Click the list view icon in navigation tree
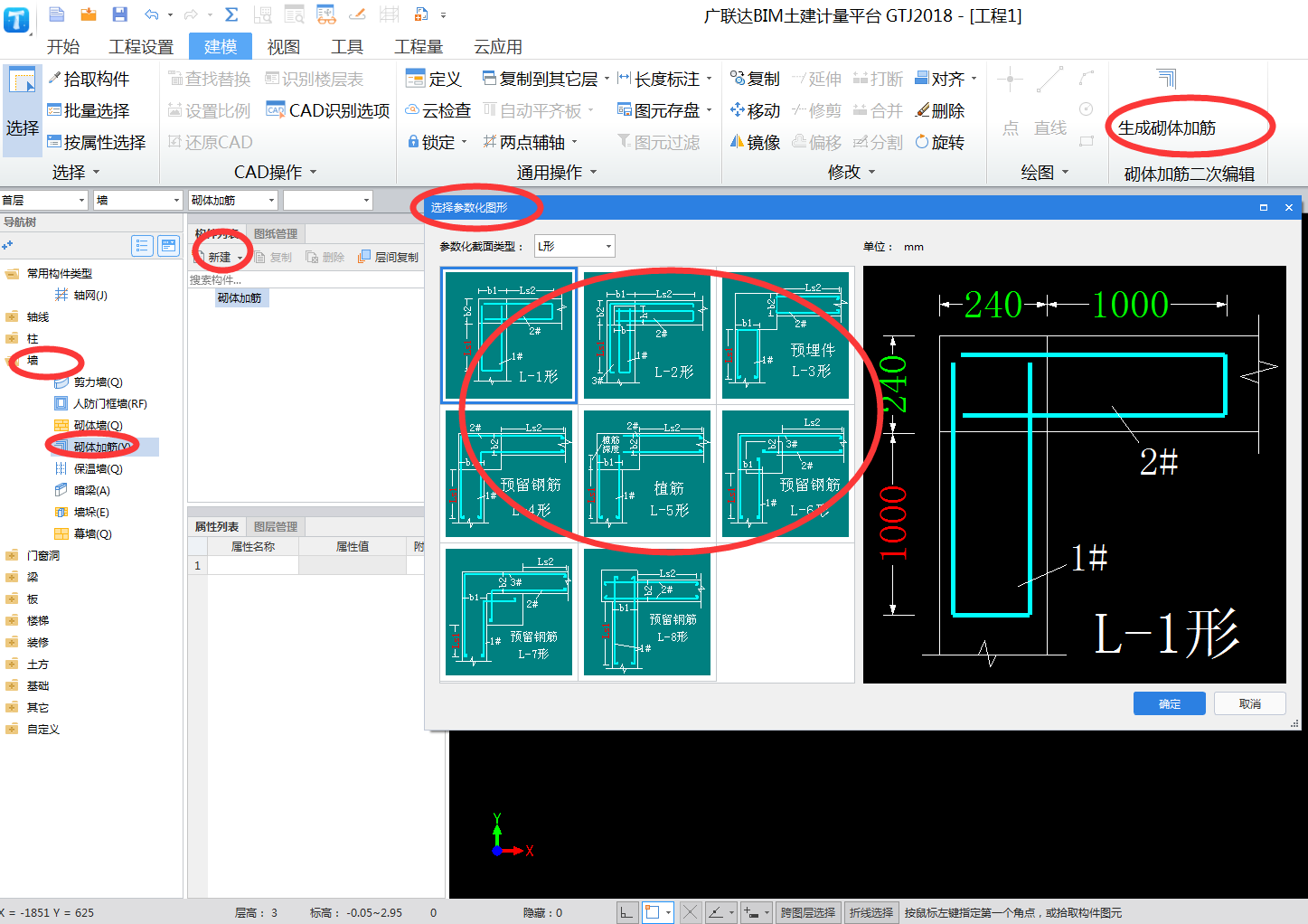Viewport: 1308px width, 924px height. (142, 245)
